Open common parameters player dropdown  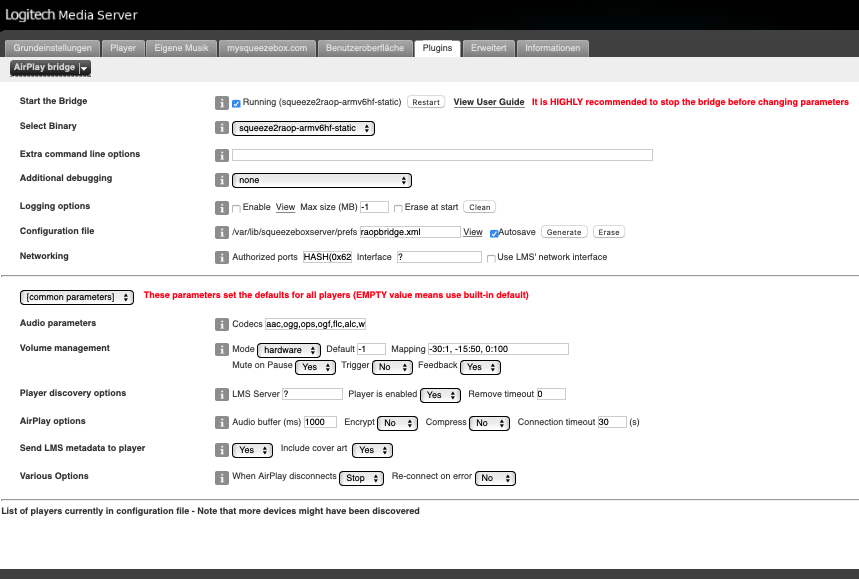[77, 297]
